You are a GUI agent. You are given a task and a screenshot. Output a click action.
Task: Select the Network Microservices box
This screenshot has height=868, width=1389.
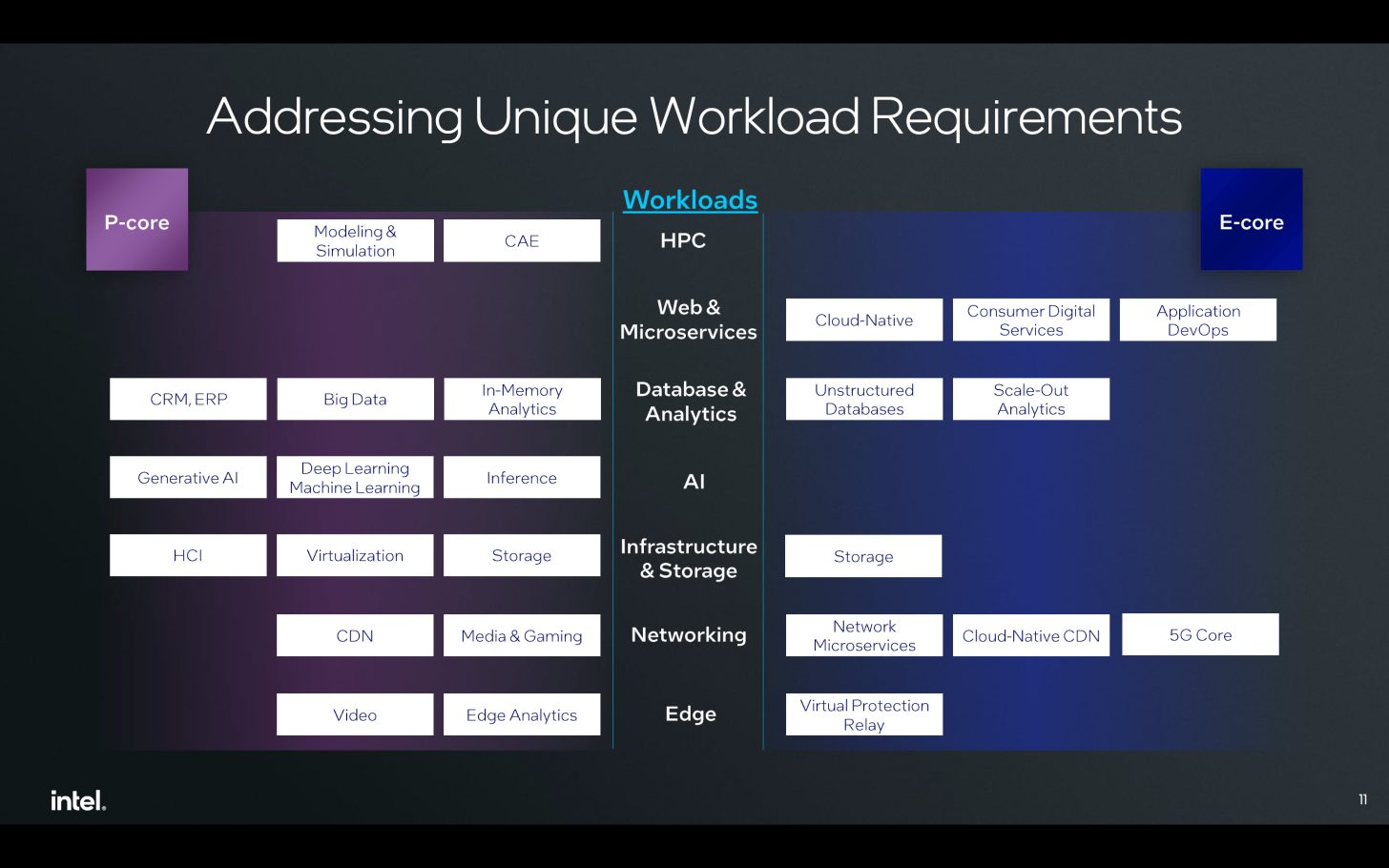coord(864,635)
